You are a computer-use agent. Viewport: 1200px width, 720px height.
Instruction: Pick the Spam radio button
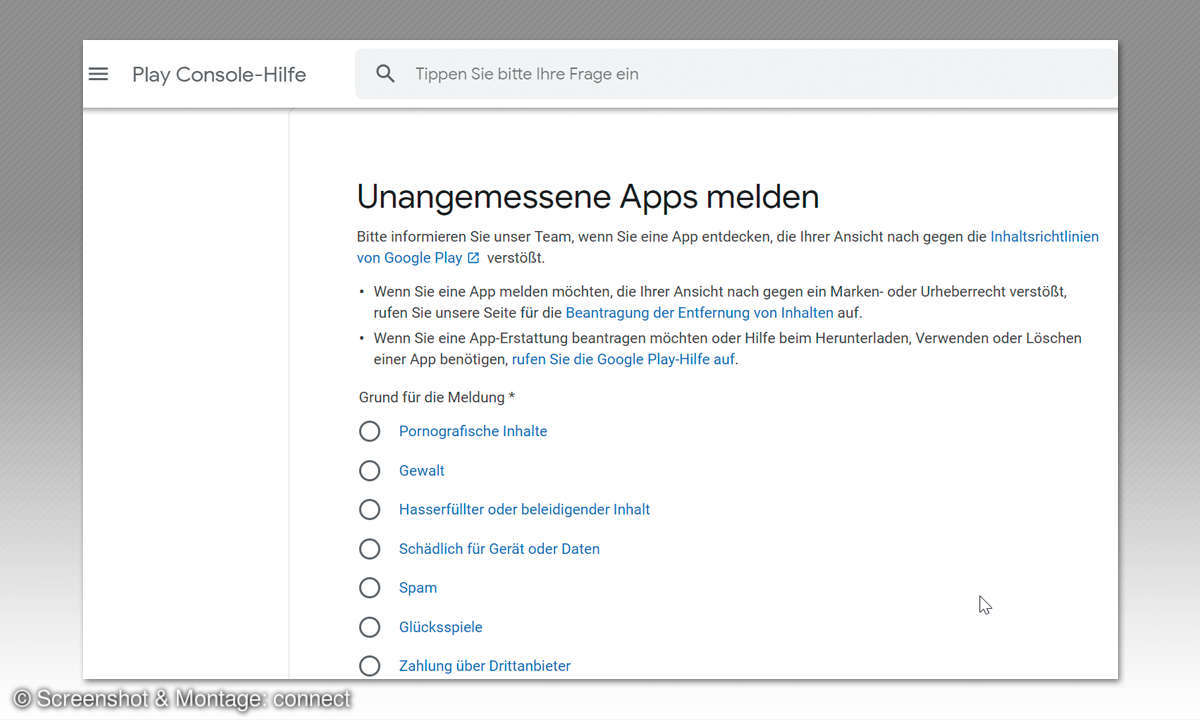coord(370,588)
